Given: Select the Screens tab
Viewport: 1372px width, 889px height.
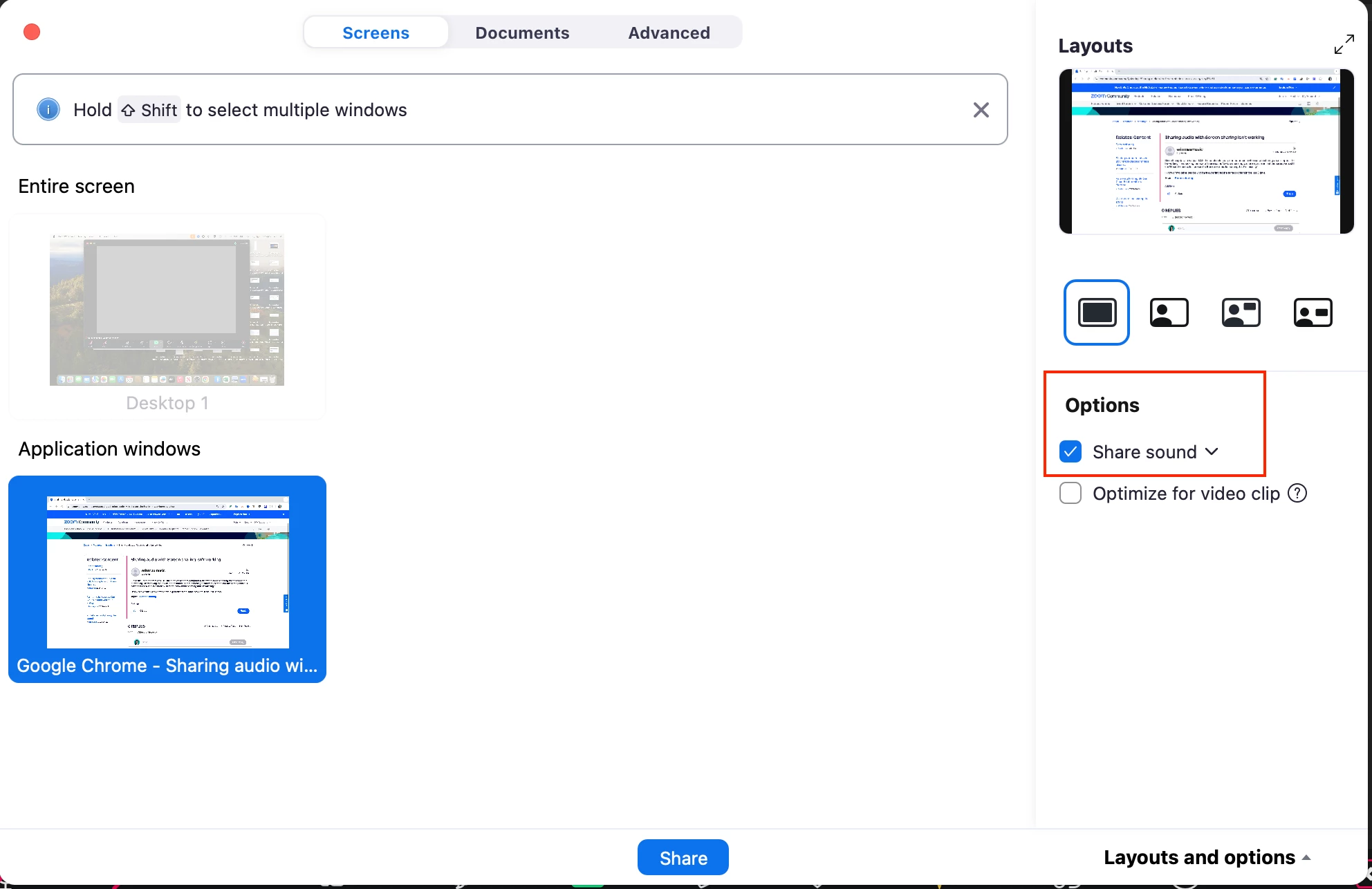Looking at the screenshot, I should pyautogui.click(x=376, y=32).
